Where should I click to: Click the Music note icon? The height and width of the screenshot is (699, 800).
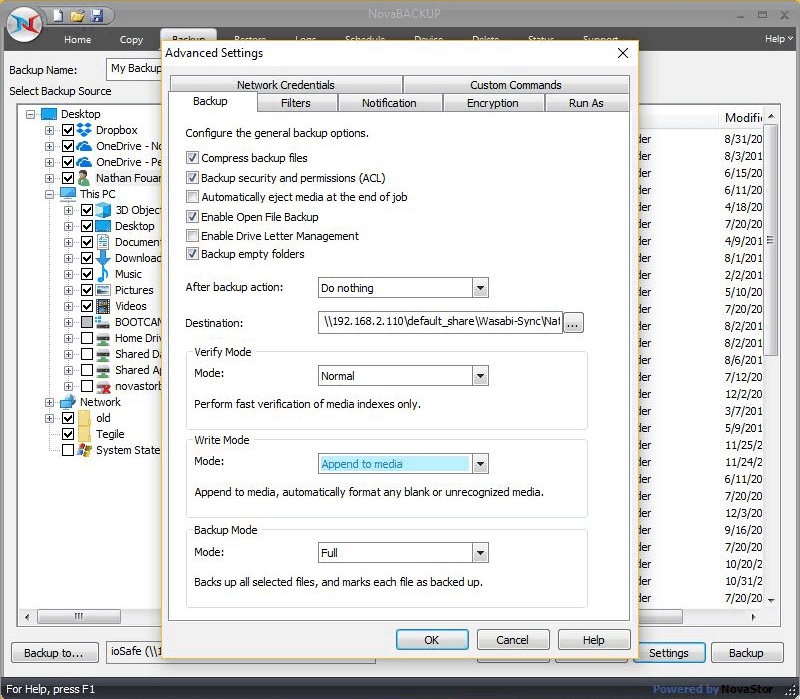(103, 274)
